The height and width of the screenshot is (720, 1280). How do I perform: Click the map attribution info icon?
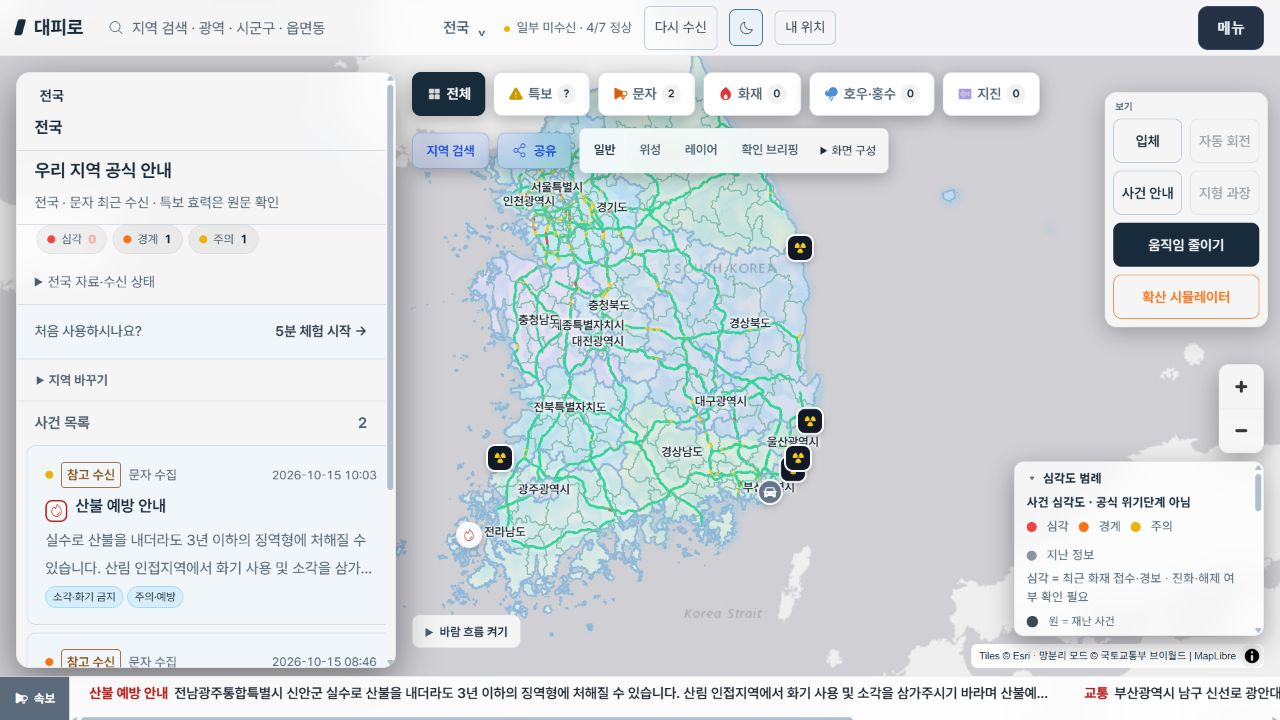coord(1252,656)
